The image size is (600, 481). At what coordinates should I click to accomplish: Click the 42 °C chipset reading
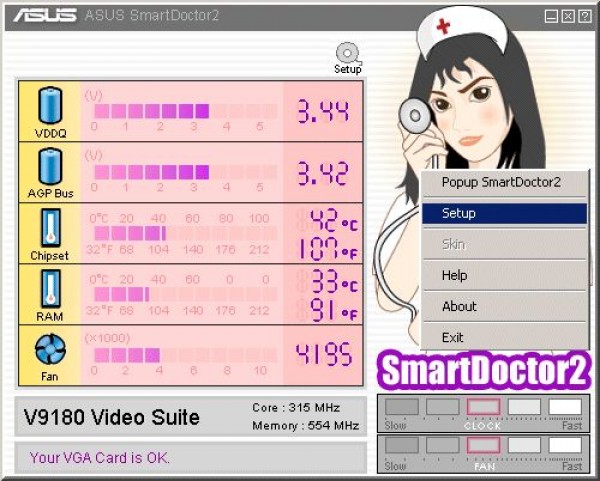click(334, 220)
